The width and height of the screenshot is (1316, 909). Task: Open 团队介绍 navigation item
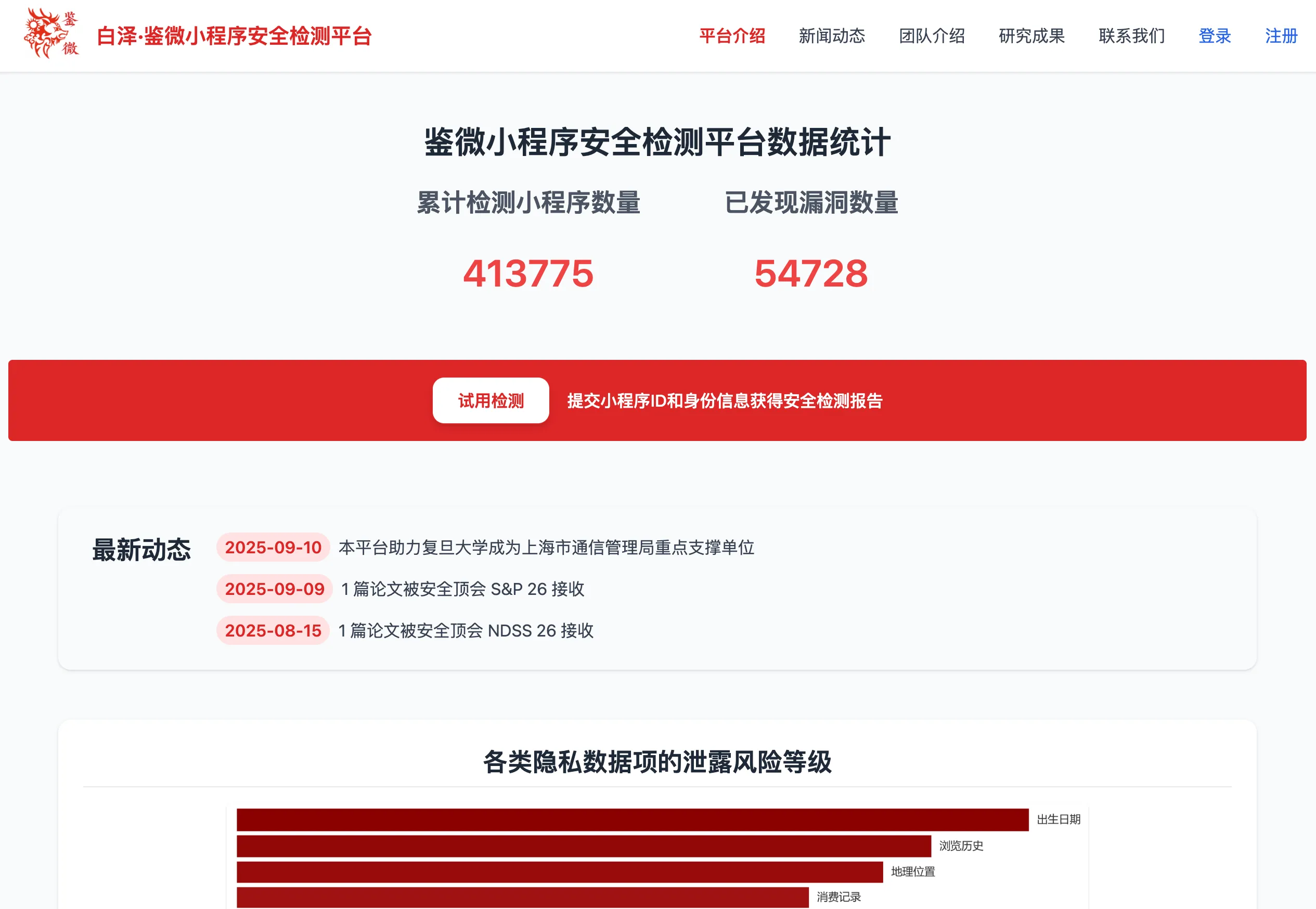pyautogui.click(x=932, y=36)
